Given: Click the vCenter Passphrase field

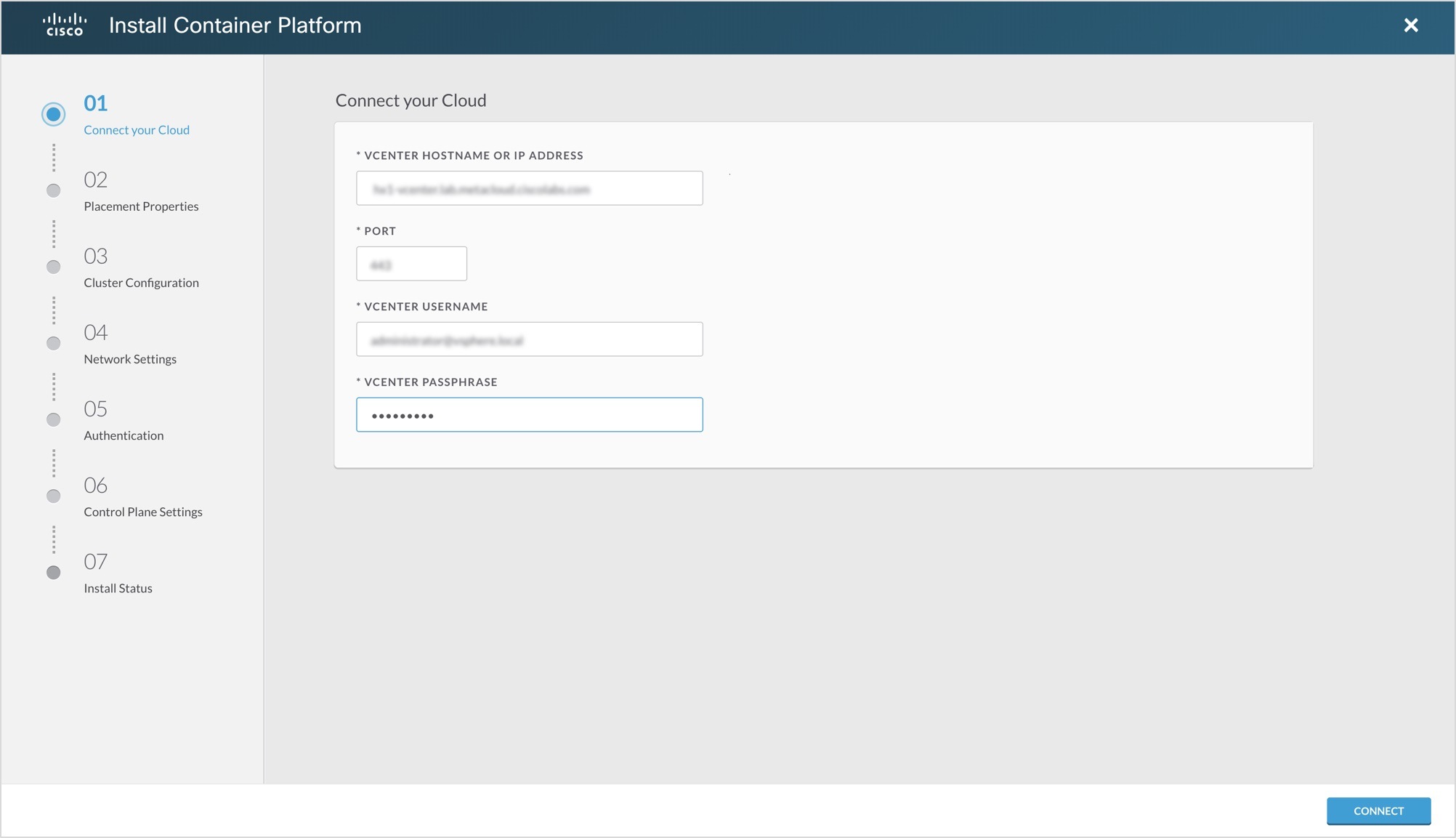Looking at the screenshot, I should coord(529,414).
